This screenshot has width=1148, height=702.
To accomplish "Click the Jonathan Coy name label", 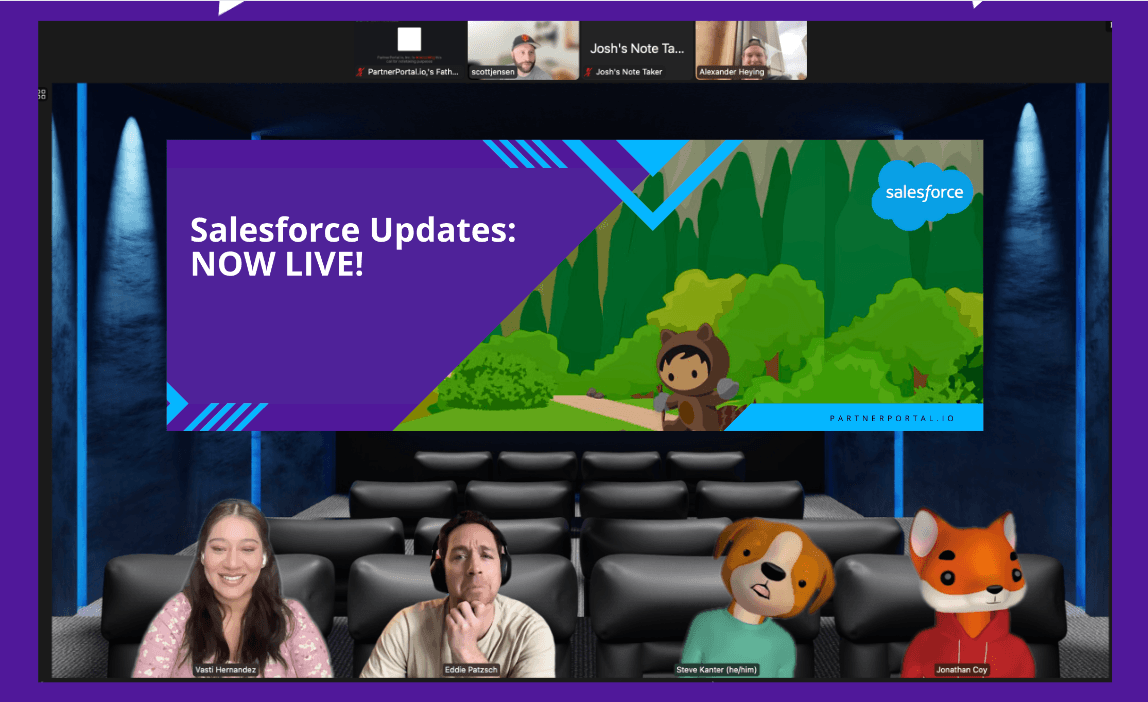I will pyautogui.click(x=961, y=670).
